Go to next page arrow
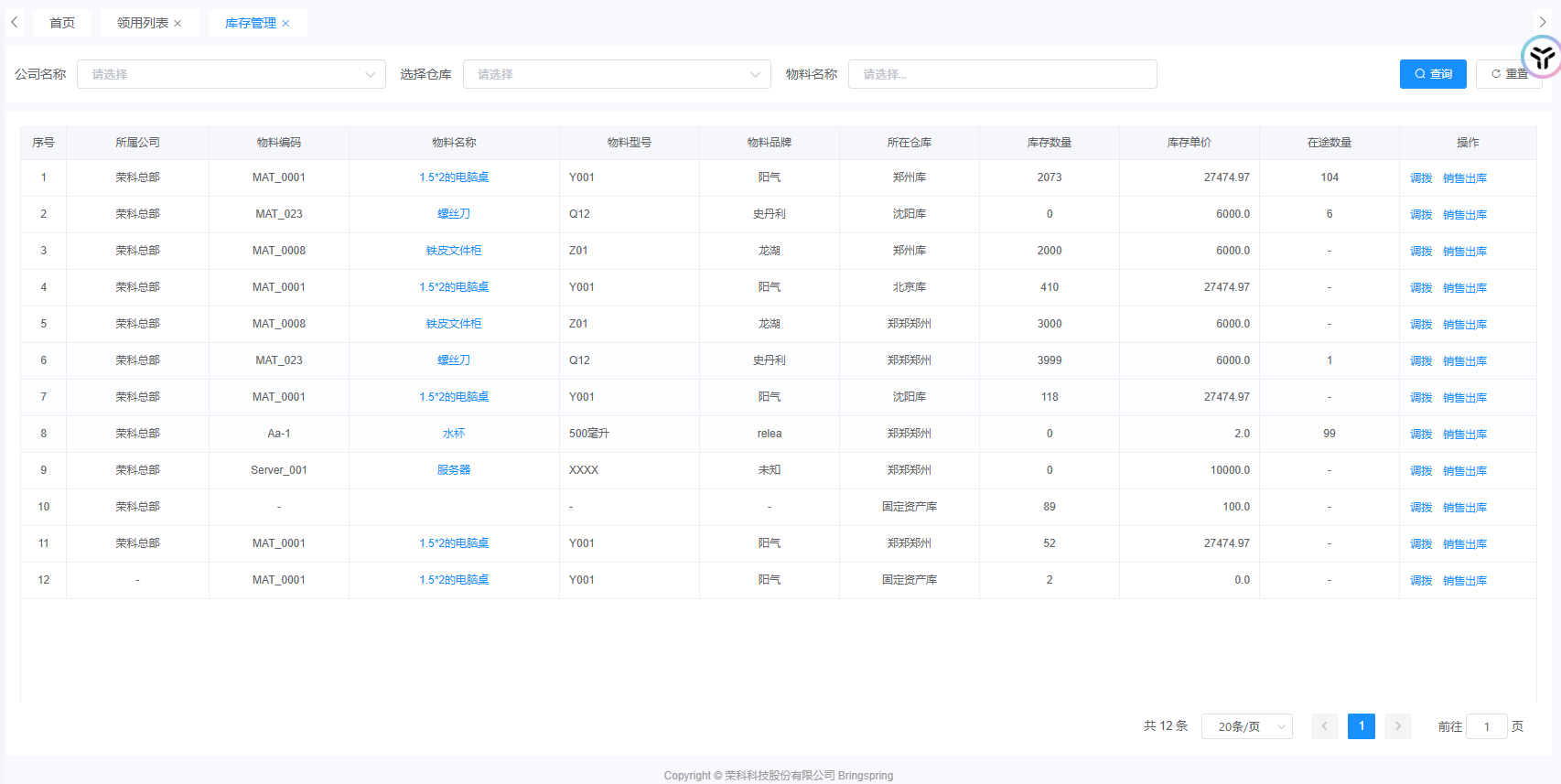The width and height of the screenshot is (1561, 784). [x=1397, y=726]
